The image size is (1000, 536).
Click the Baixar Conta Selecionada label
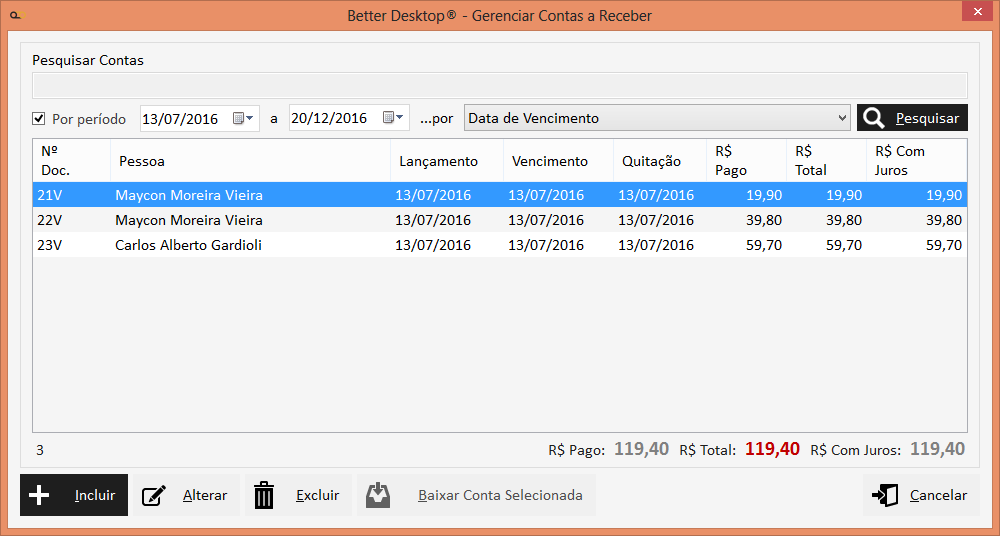500,495
